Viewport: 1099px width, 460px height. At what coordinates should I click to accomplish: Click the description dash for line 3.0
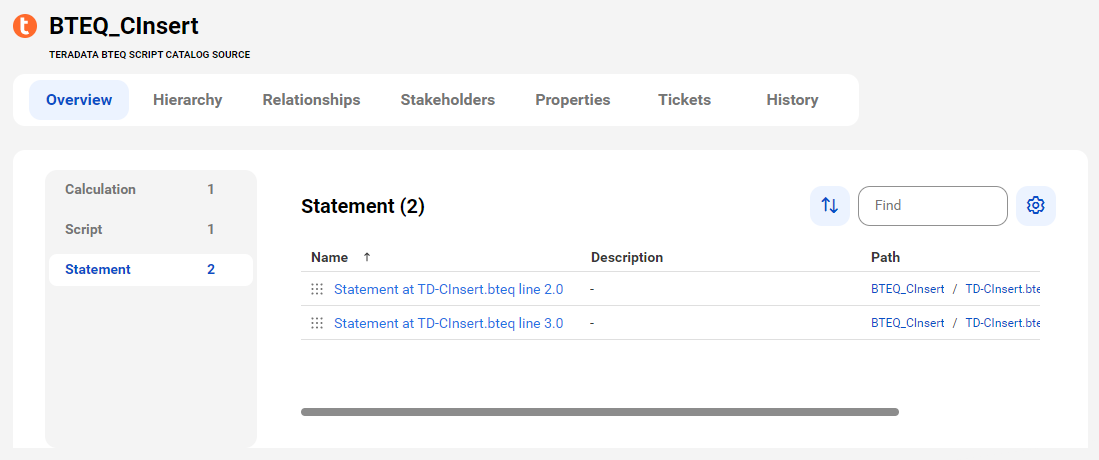click(593, 323)
